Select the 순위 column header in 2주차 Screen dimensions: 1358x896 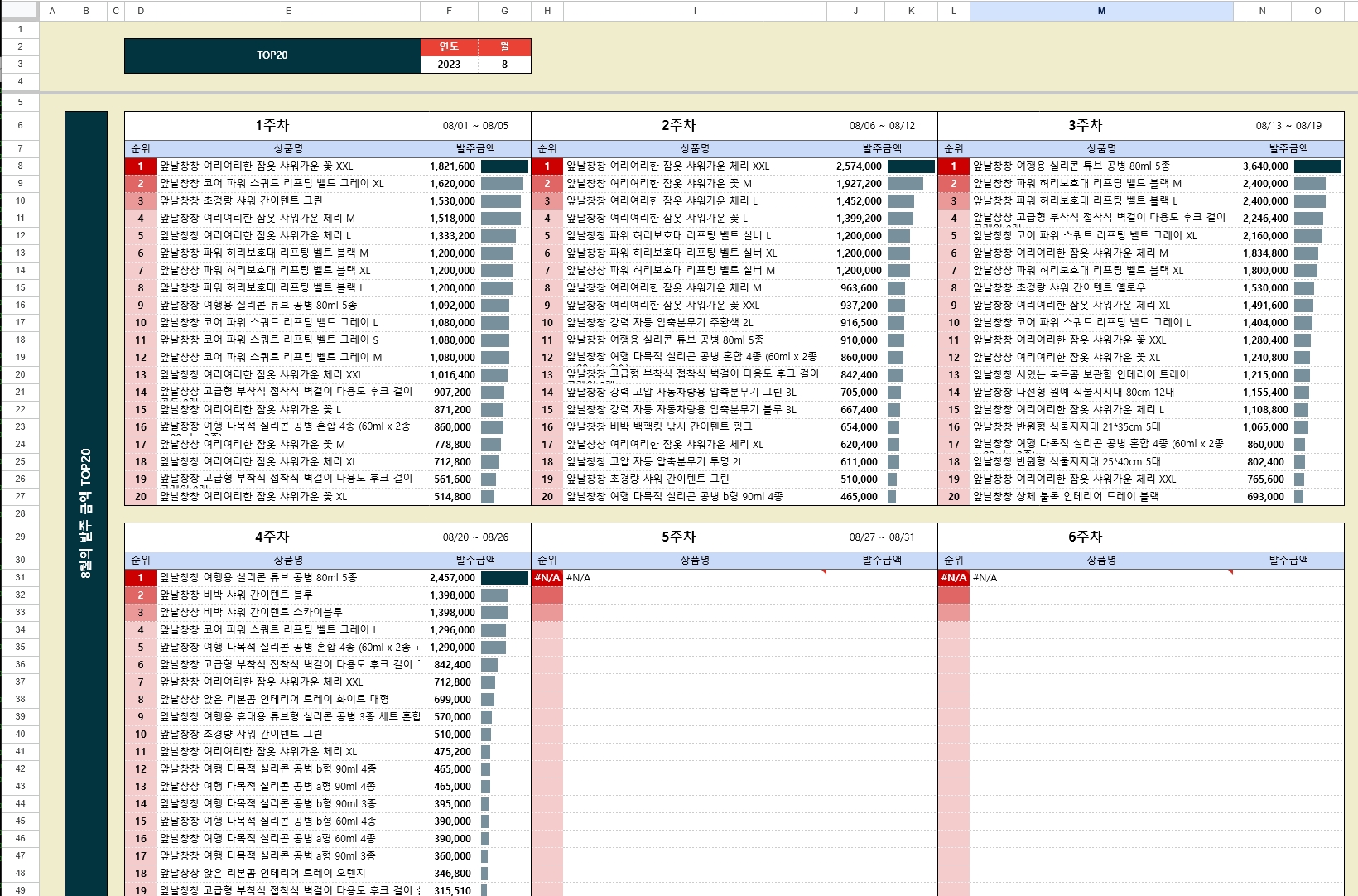(x=547, y=147)
